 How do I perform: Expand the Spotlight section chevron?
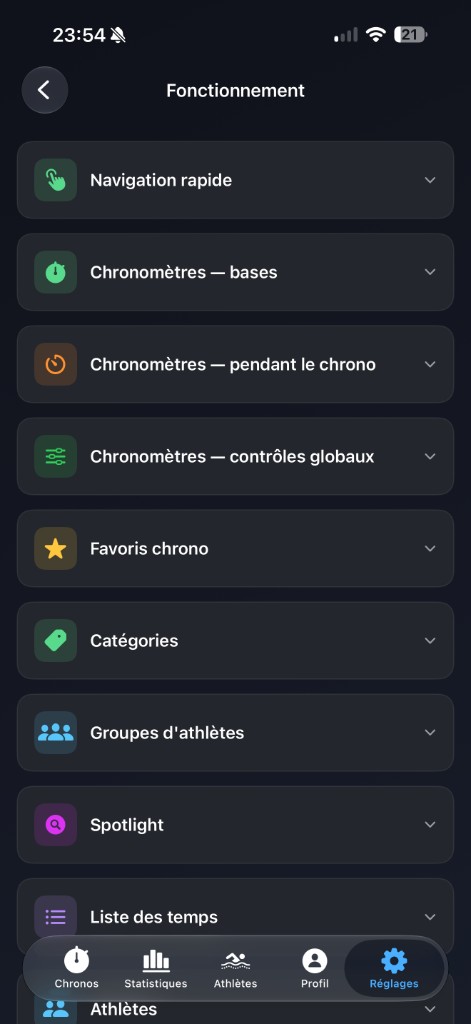pyautogui.click(x=430, y=824)
